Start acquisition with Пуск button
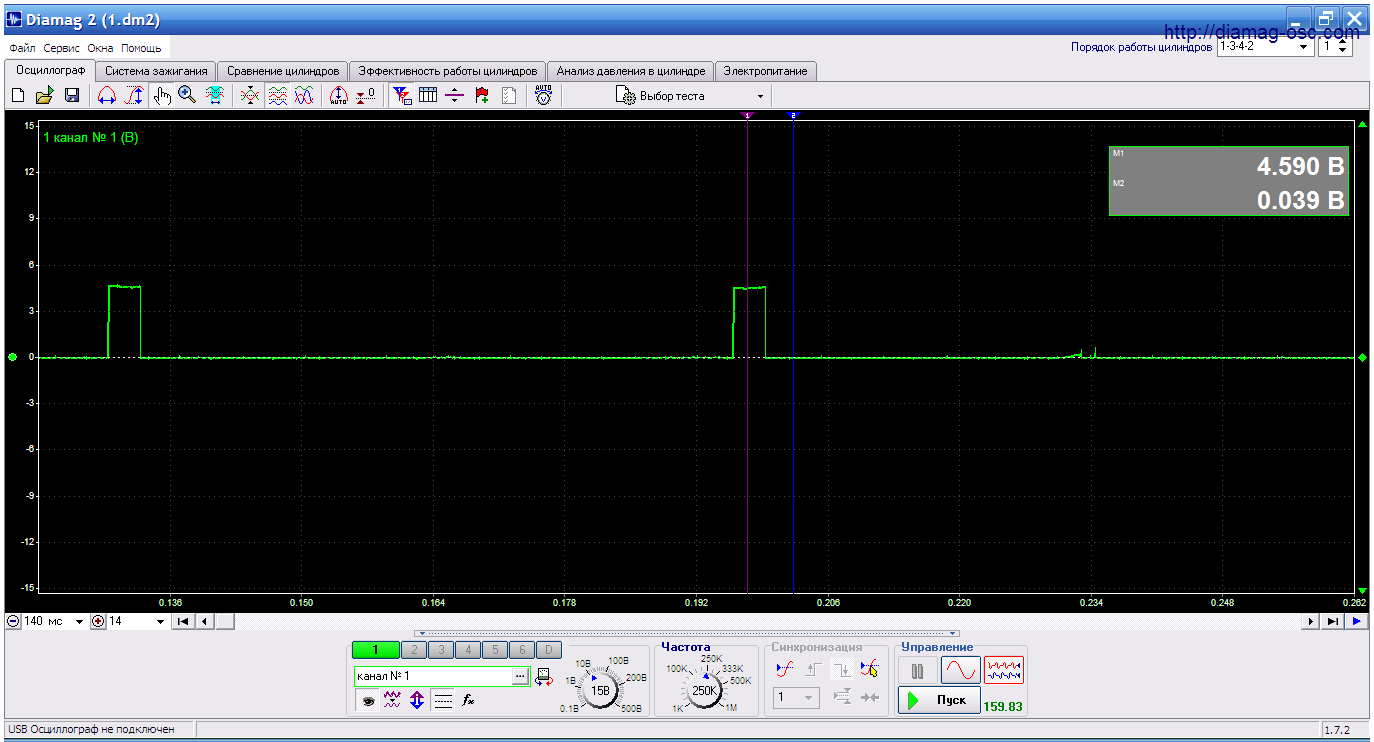Screen dimensions: 1374x742 [939, 700]
